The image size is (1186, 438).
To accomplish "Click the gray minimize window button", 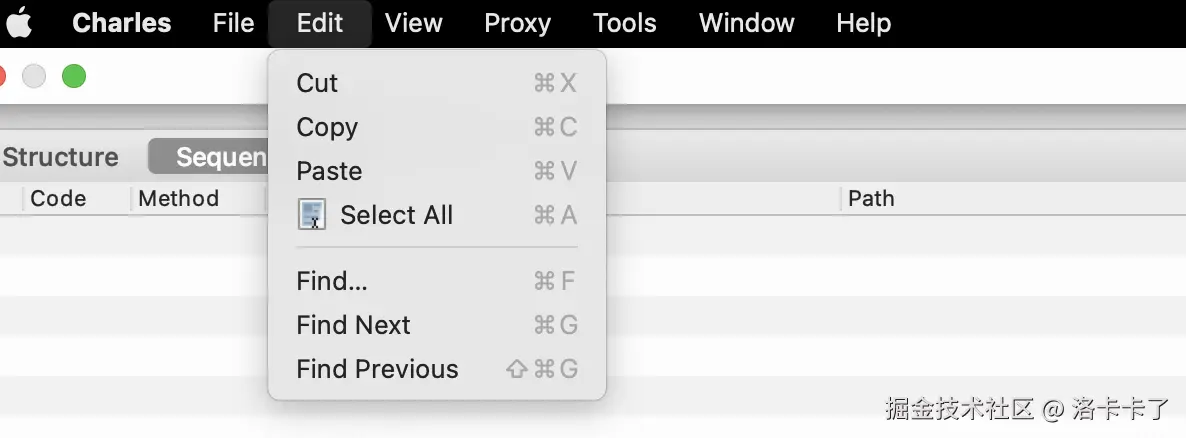I will click(34, 76).
